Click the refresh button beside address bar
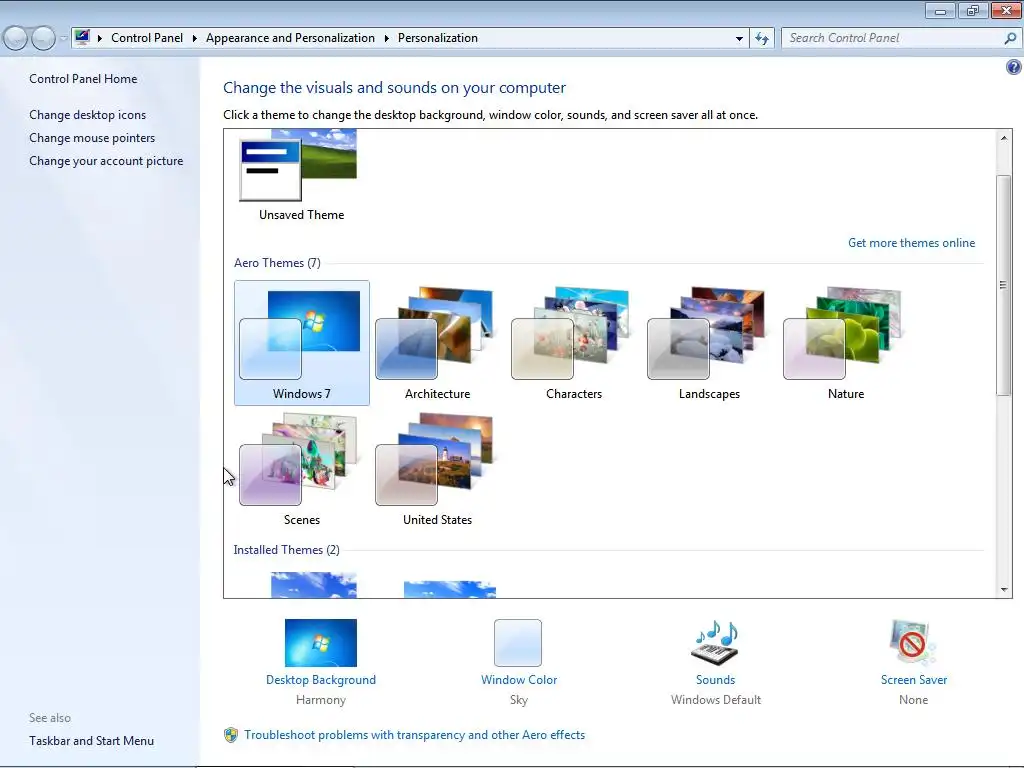This screenshot has height=768, width=1024. [762, 39]
